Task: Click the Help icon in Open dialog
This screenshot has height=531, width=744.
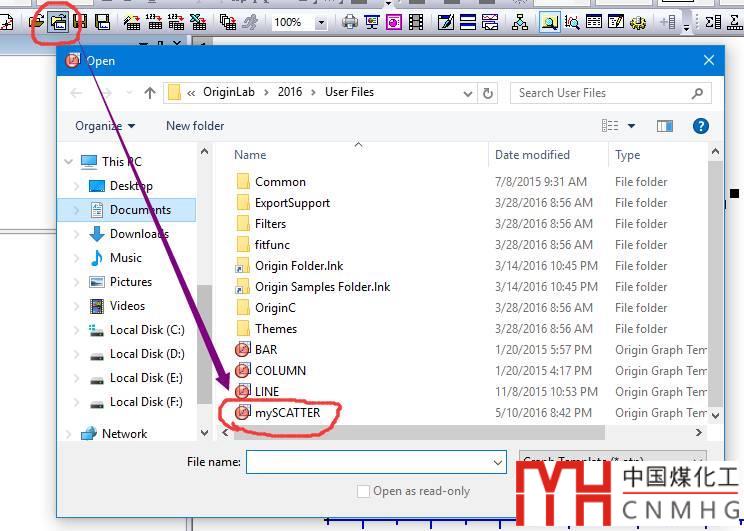Action: point(700,126)
